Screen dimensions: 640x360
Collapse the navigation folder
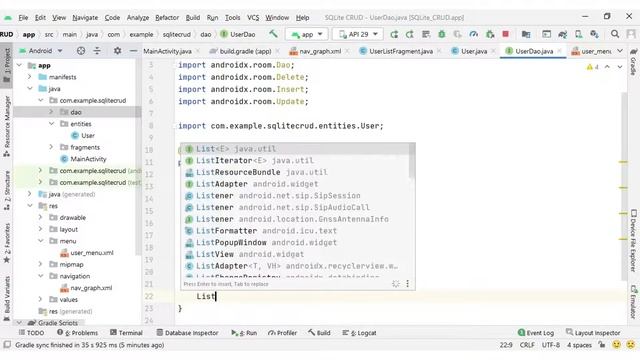point(40,276)
